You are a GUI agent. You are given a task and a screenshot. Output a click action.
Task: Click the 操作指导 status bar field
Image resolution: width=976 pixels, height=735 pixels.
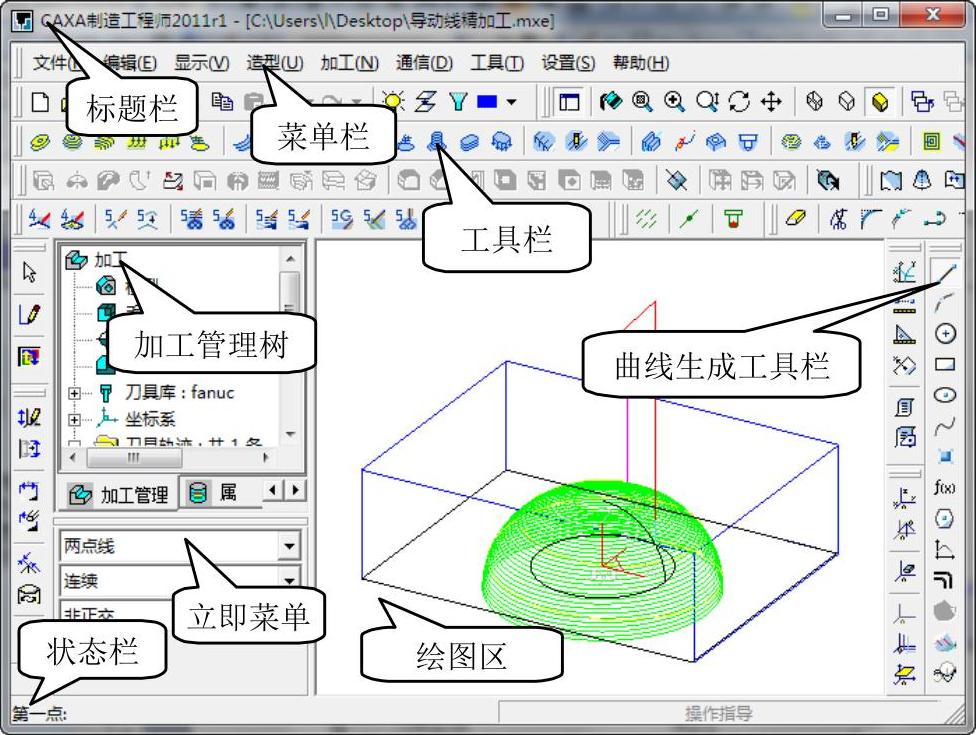point(719,713)
